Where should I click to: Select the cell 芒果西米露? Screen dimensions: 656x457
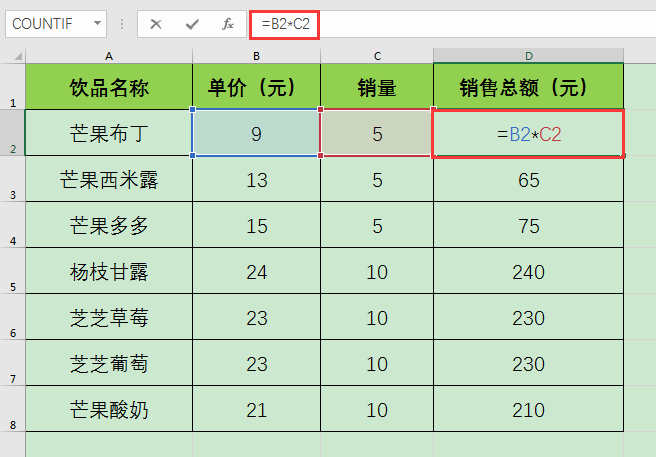tap(109, 179)
